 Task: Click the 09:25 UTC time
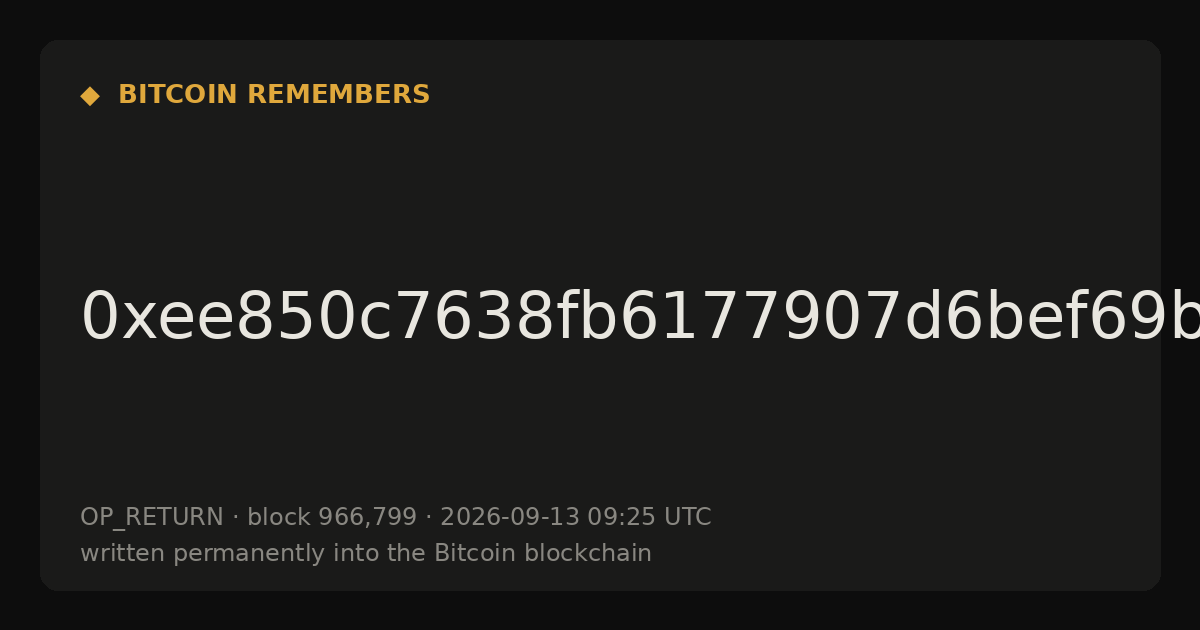(649, 517)
